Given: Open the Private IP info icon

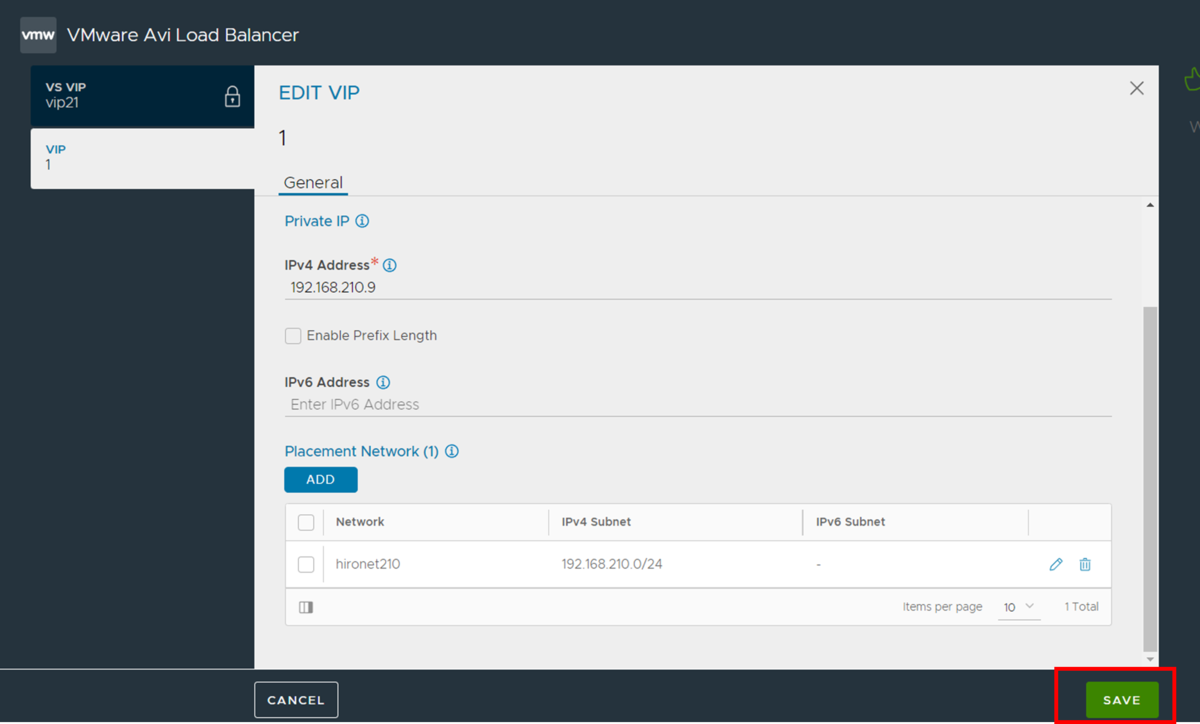Looking at the screenshot, I should coord(362,221).
